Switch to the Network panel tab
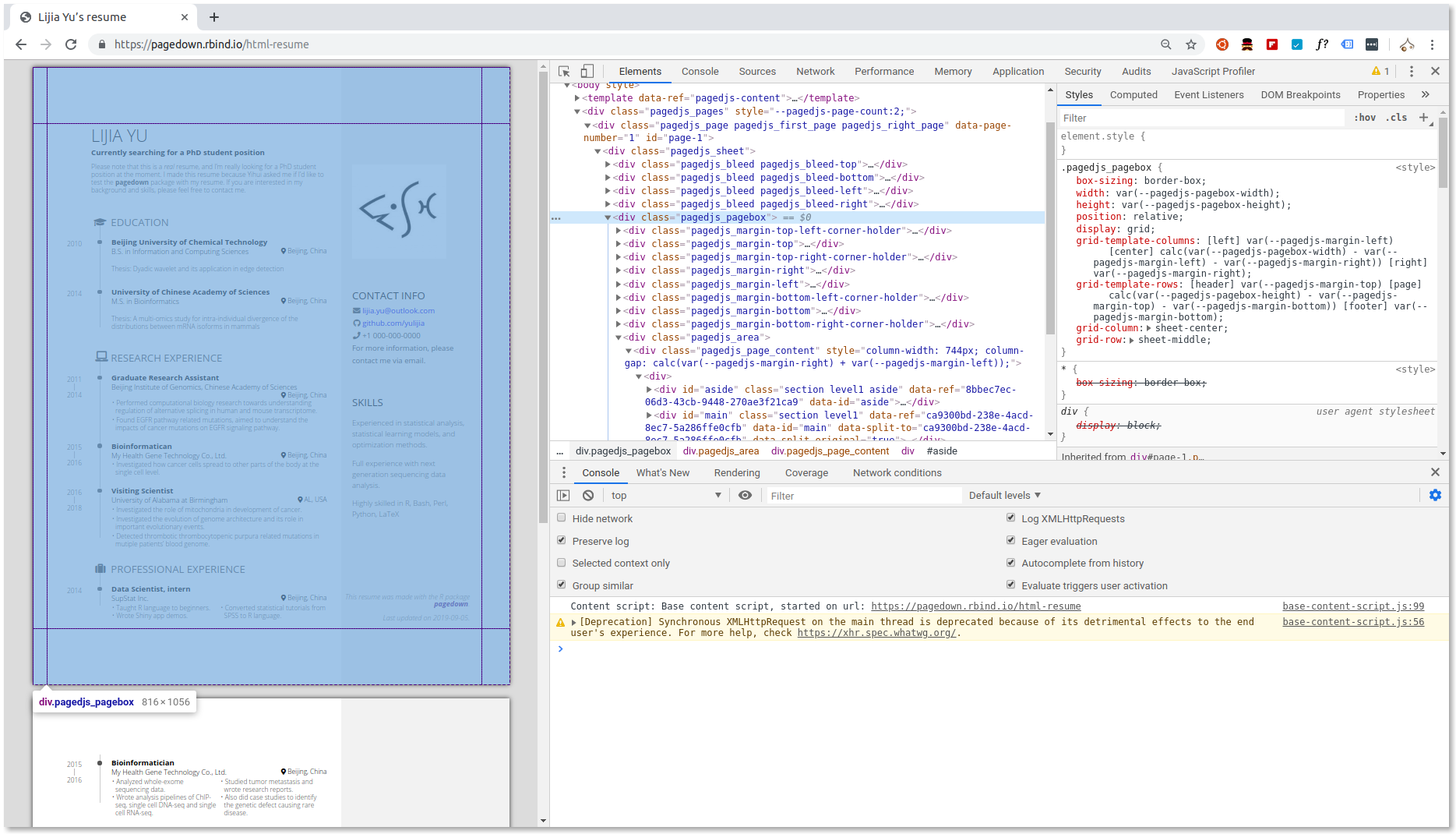1456x834 pixels. coord(815,71)
